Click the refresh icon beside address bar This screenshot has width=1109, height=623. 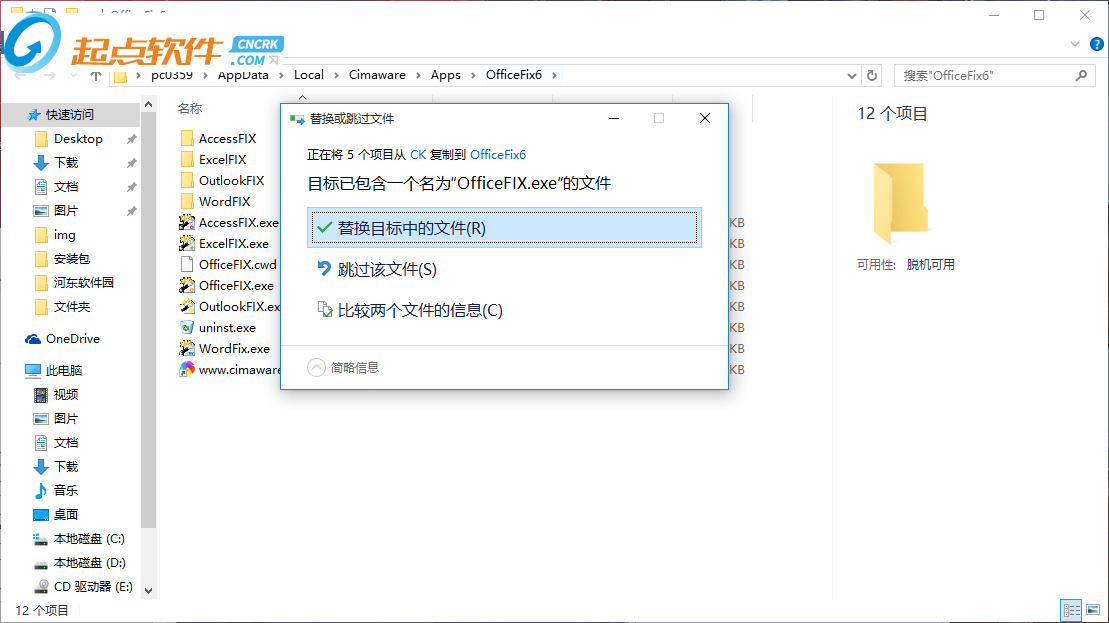[872, 75]
